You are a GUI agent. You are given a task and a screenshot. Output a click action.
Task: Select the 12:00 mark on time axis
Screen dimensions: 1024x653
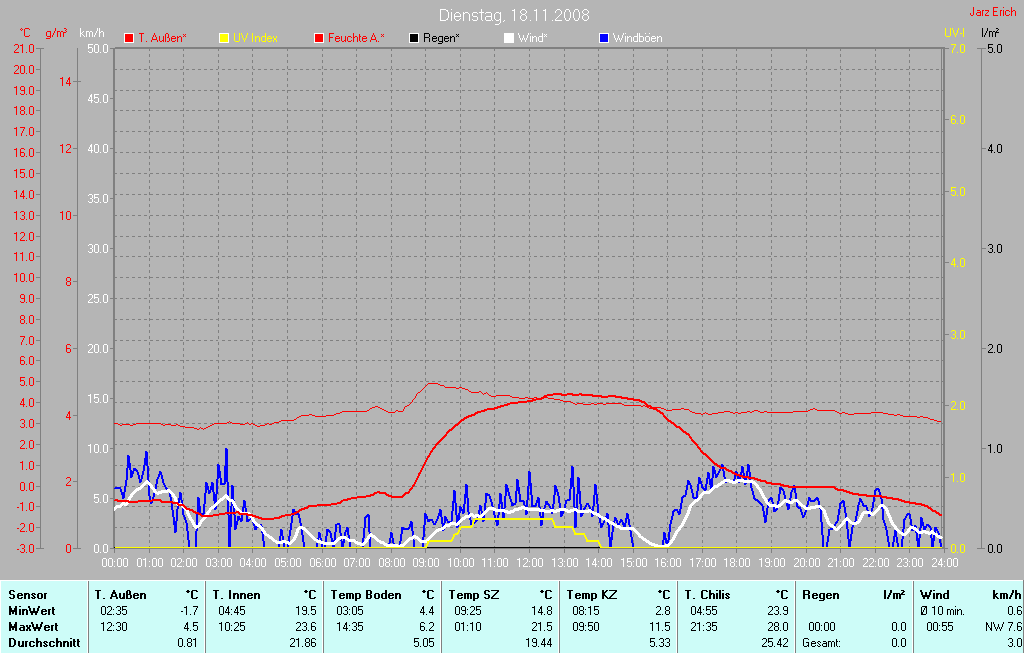(x=529, y=564)
